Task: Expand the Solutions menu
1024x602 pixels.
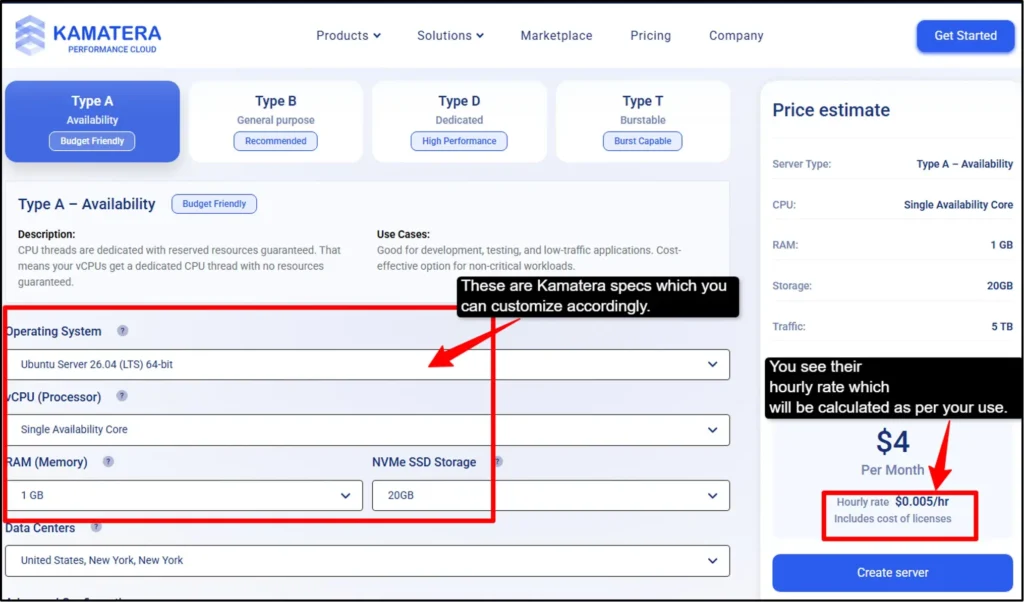Action: click(x=450, y=35)
